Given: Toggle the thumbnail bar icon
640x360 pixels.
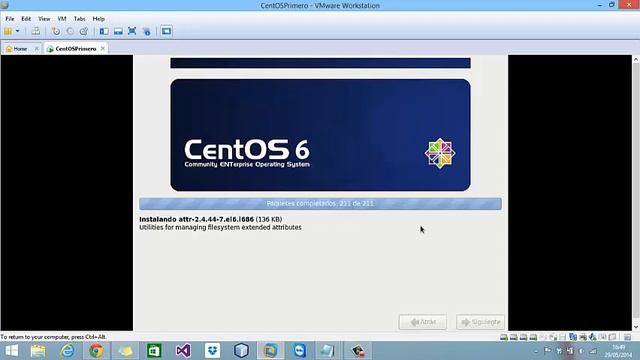Looking at the screenshot, I should [x=118, y=31].
